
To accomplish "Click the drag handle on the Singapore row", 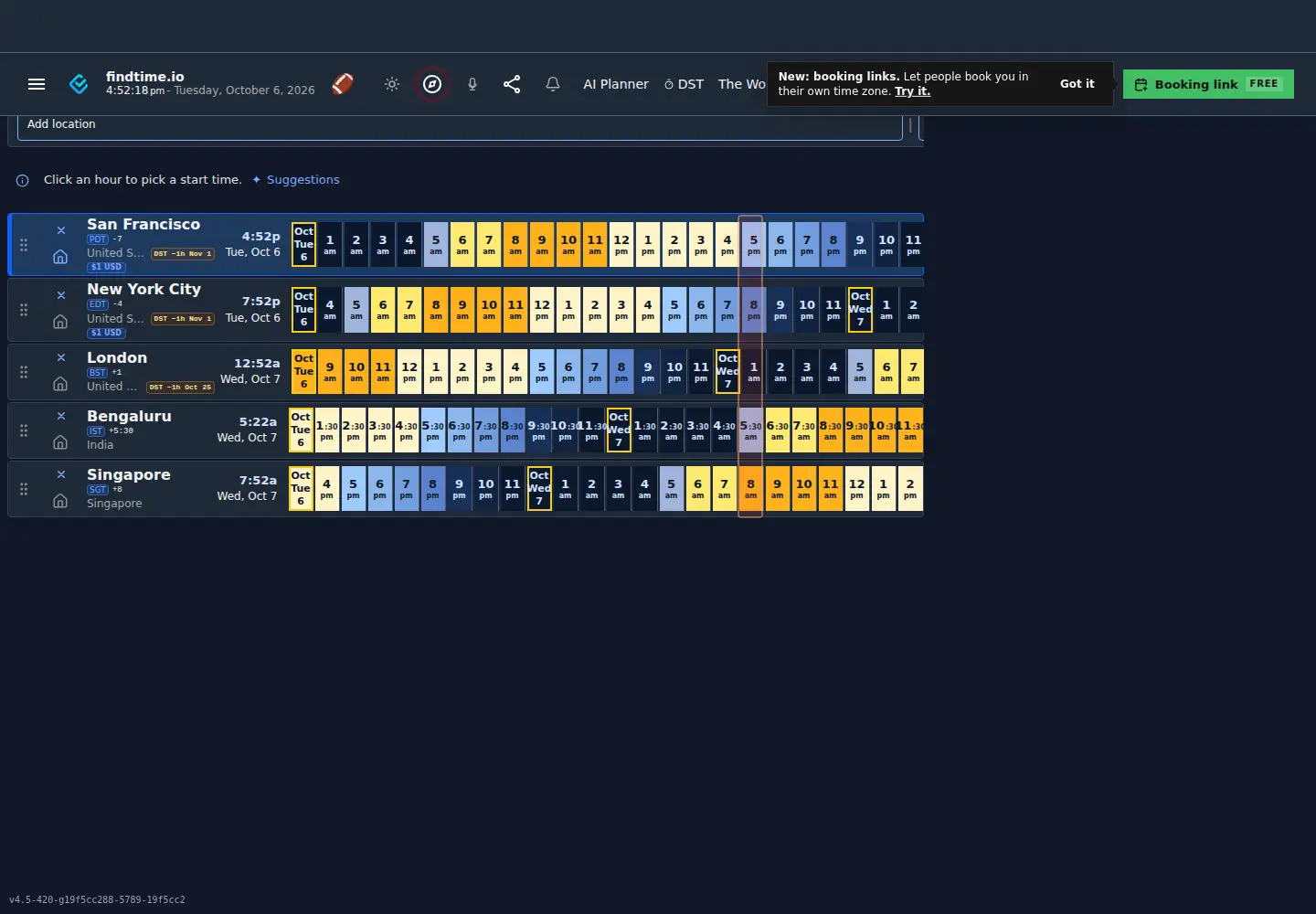I will click(x=24, y=489).
